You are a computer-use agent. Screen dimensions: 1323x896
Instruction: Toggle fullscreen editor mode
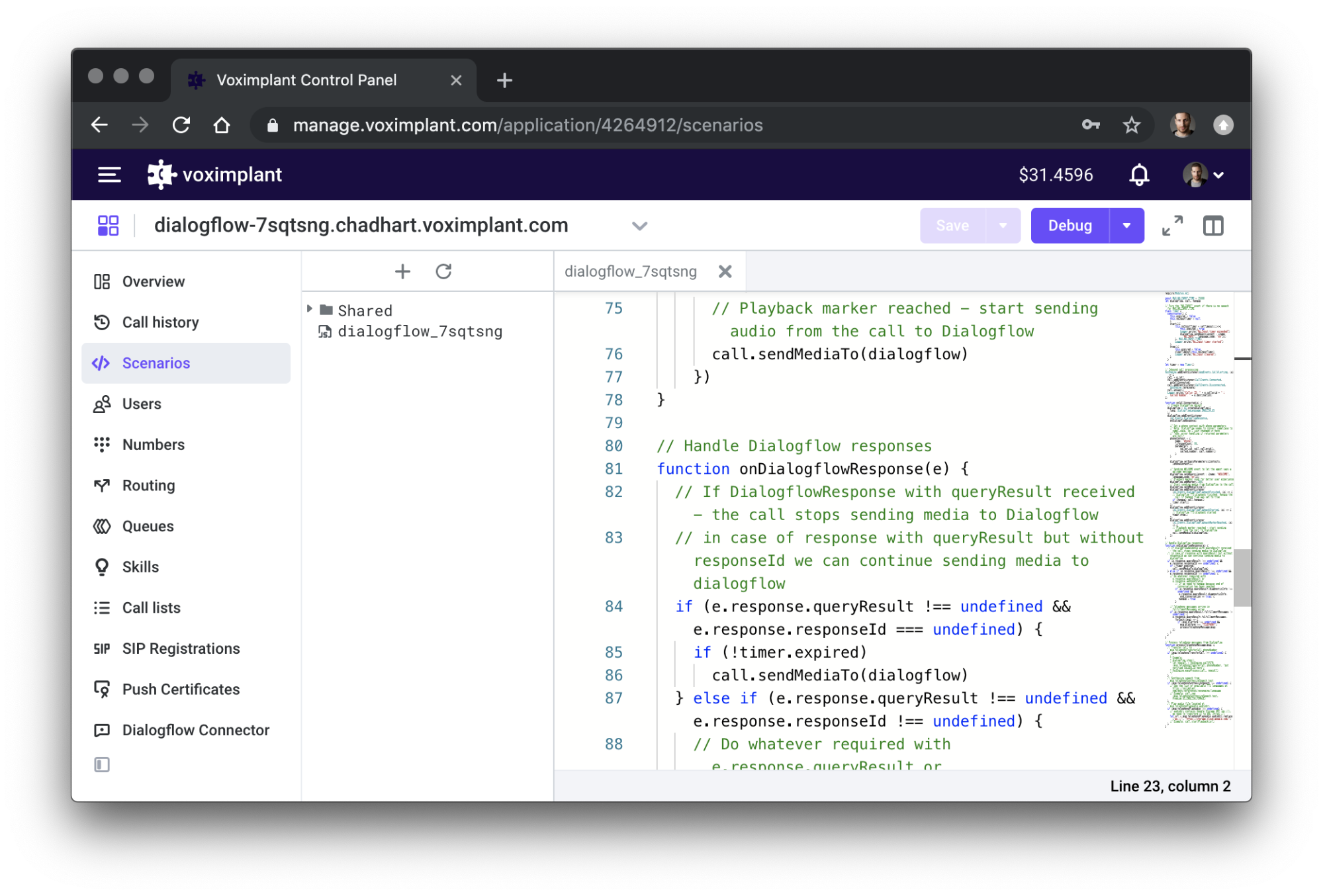coord(1172,226)
